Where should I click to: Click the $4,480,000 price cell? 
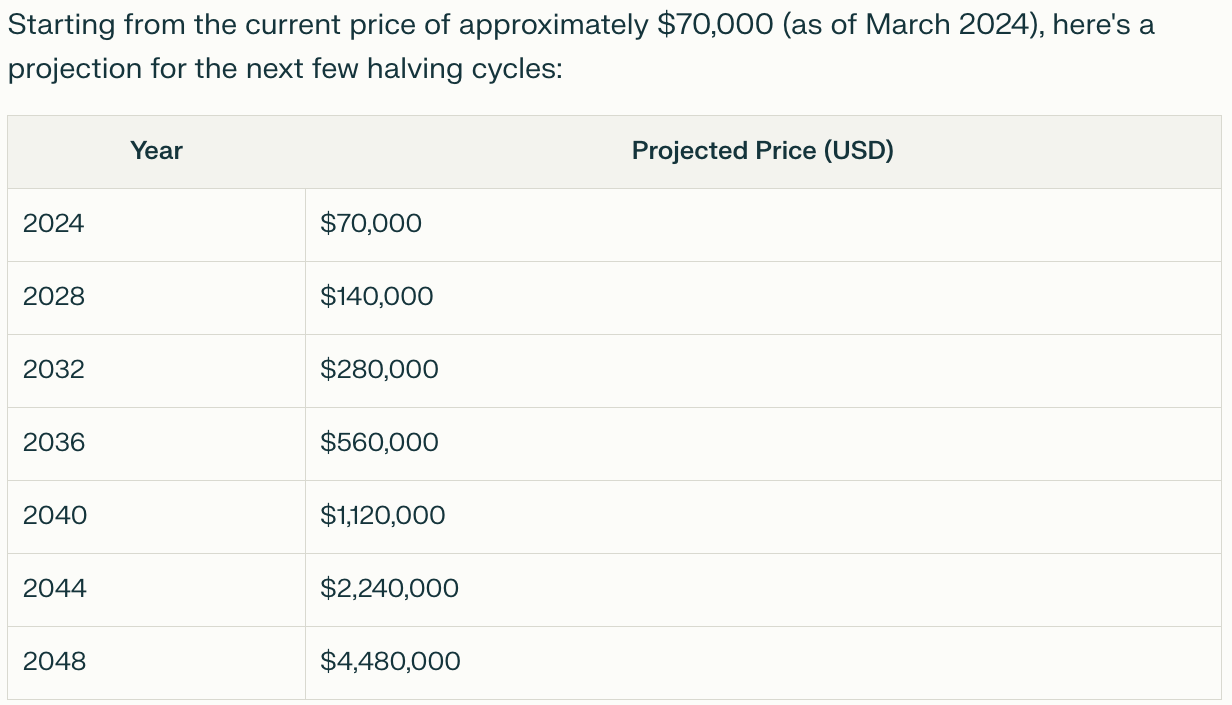pyautogui.click(x=763, y=663)
